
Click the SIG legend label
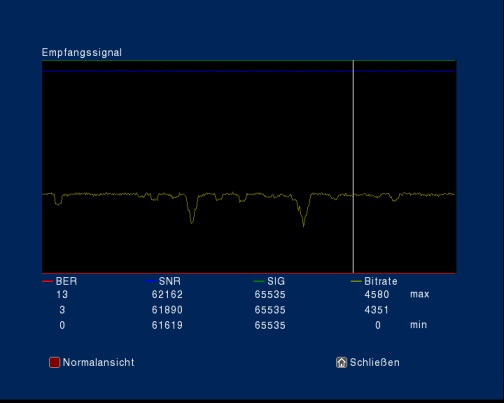click(x=276, y=281)
